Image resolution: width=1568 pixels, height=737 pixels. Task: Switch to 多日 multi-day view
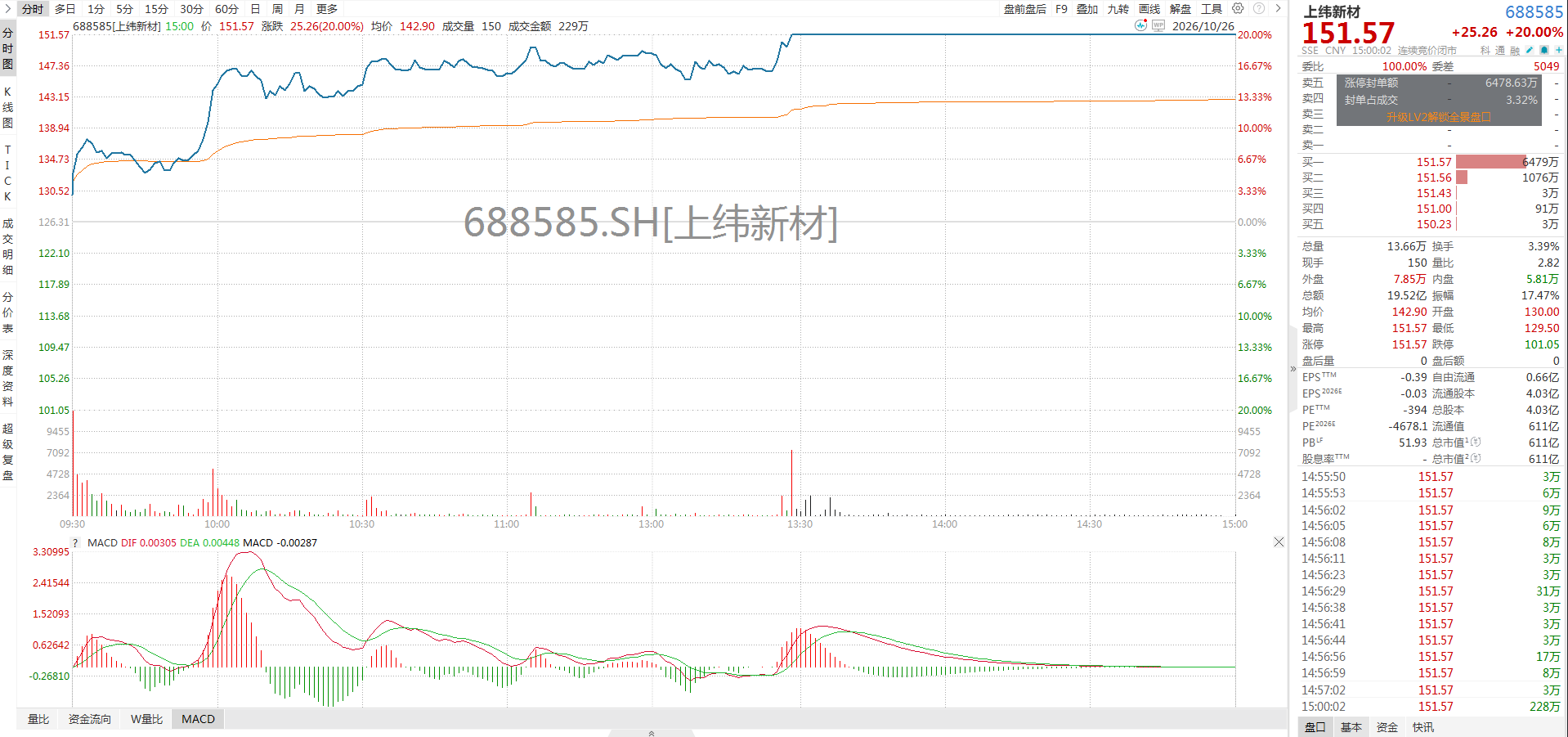point(65,9)
